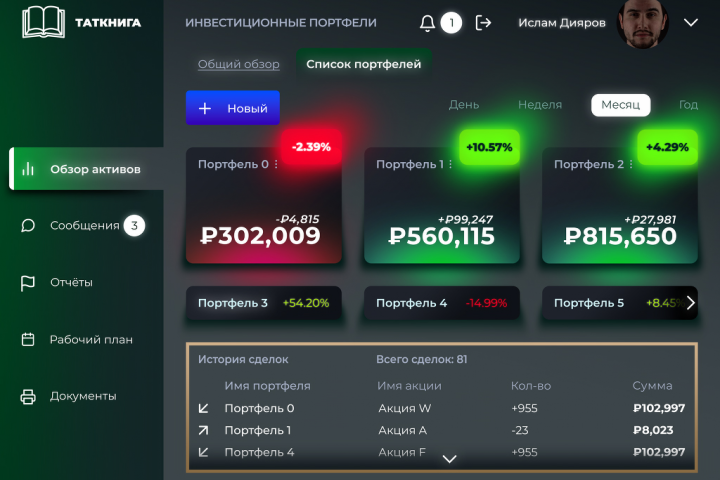Open Портфель 1 options dots menu

tap(450, 164)
